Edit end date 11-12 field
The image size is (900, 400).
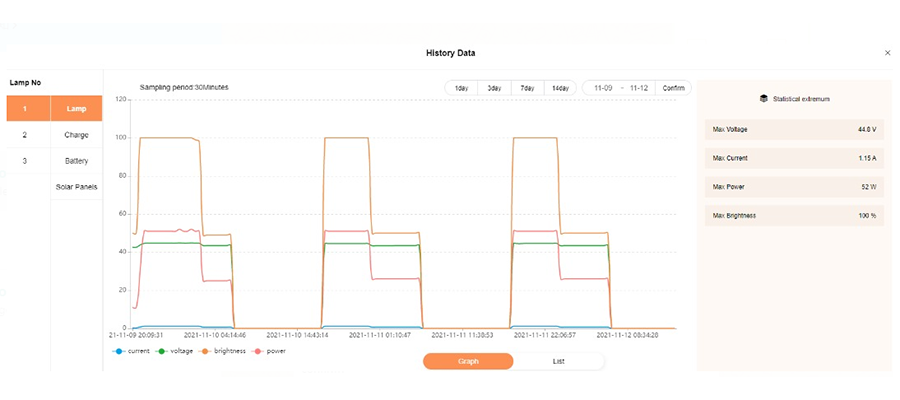(638, 88)
